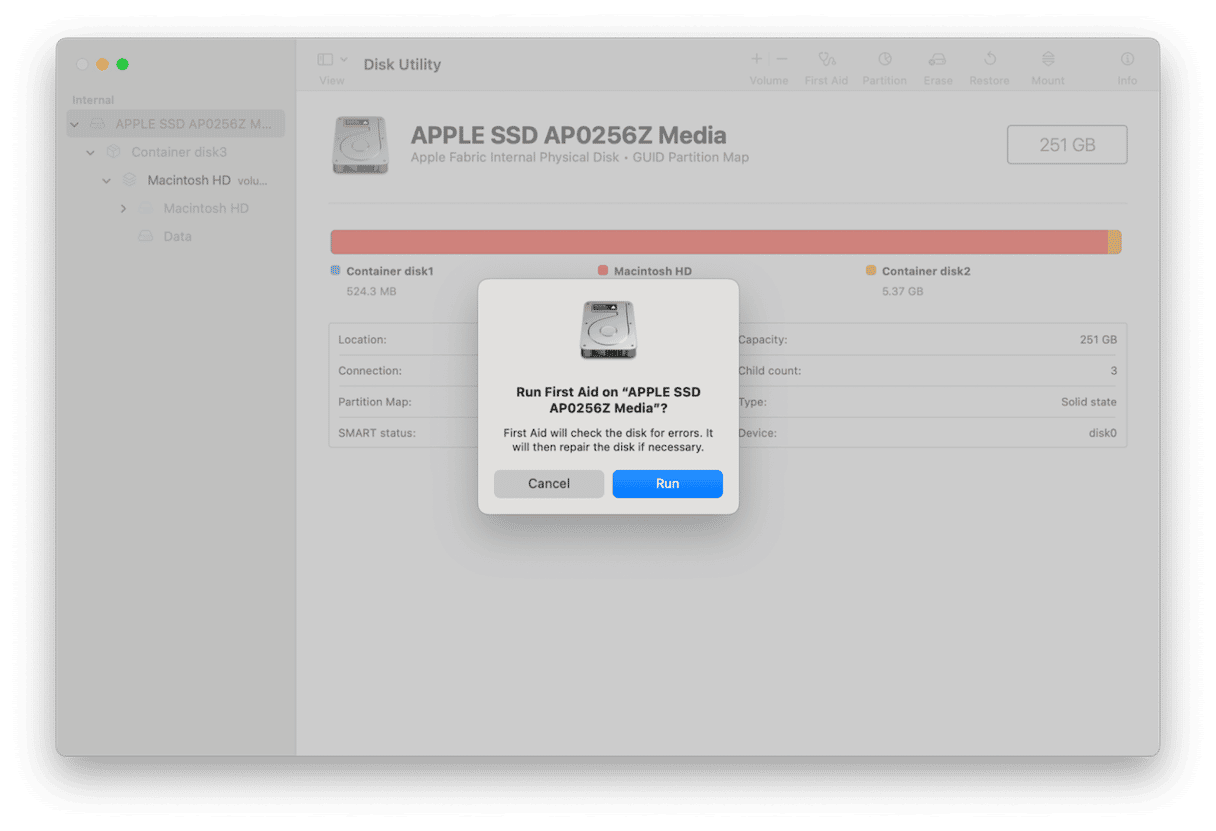The width and height of the screenshot is (1216, 831).
Task: Click the Location label
Action: (362, 340)
